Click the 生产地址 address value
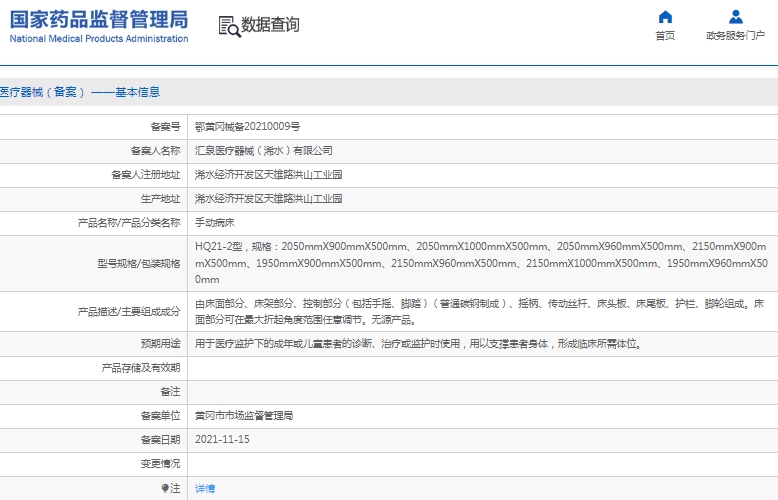 point(268,199)
